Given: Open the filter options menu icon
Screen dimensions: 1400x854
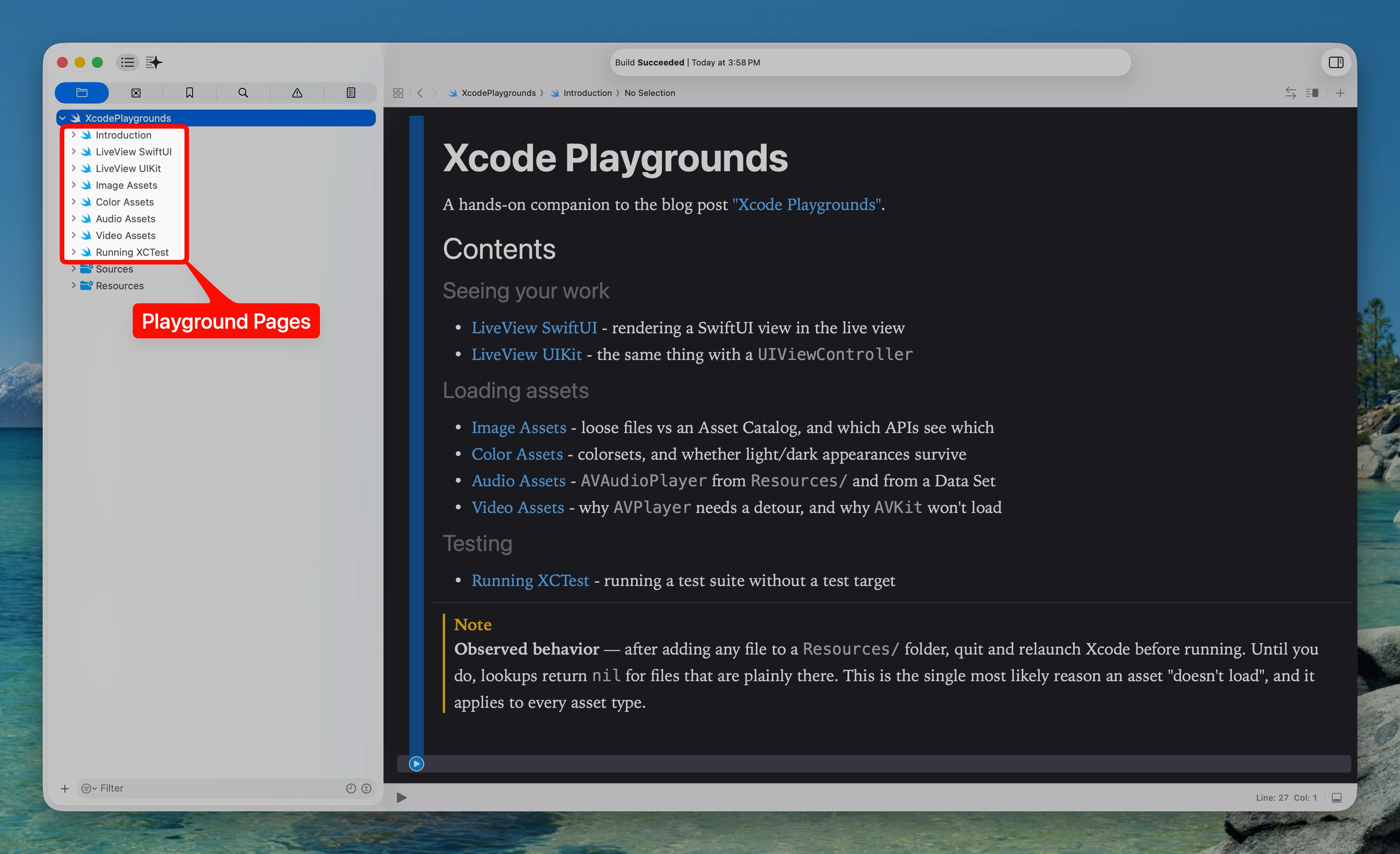Looking at the screenshot, I should [88, 788].
